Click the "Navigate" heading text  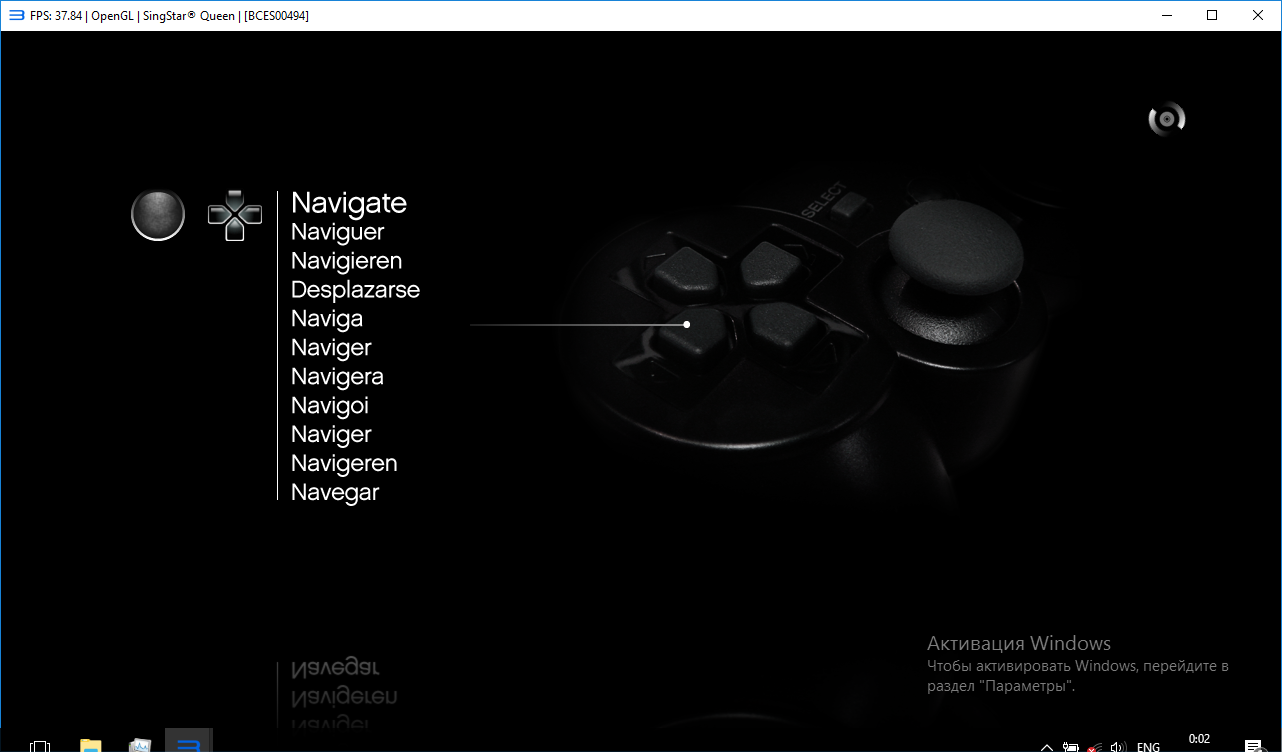pos(348,203)
